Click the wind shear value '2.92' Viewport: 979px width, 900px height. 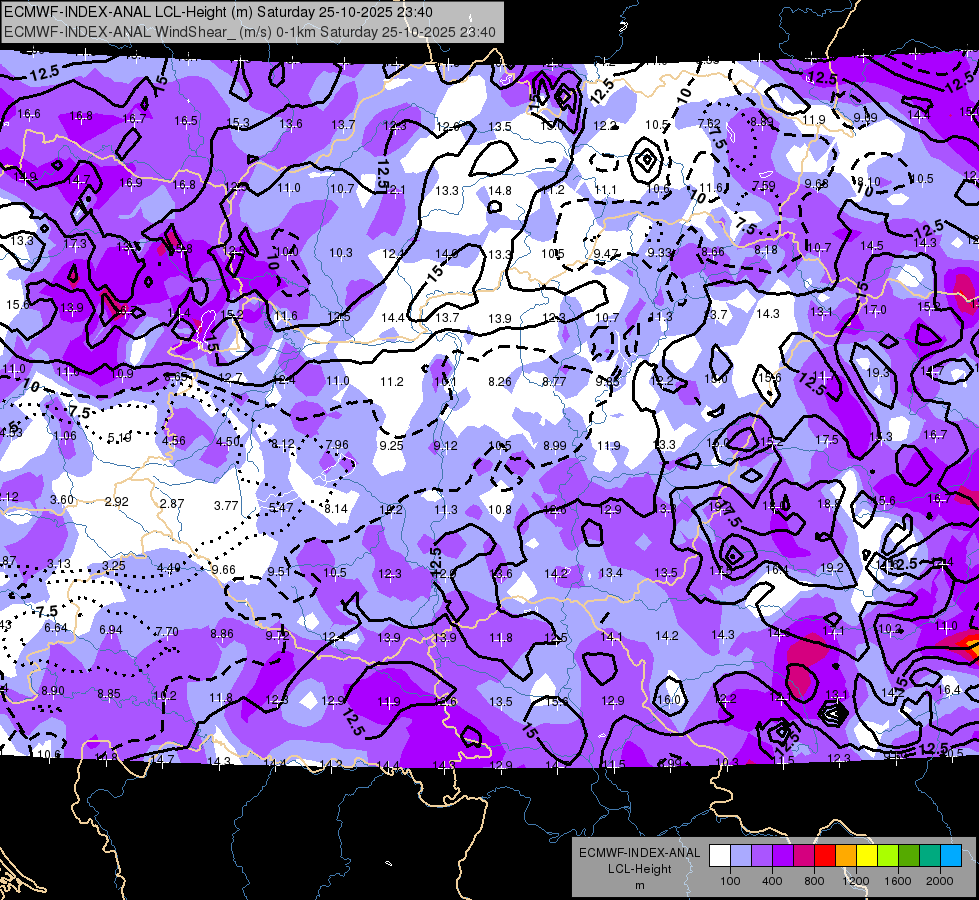pyautogui.click(x=117, y=502)
